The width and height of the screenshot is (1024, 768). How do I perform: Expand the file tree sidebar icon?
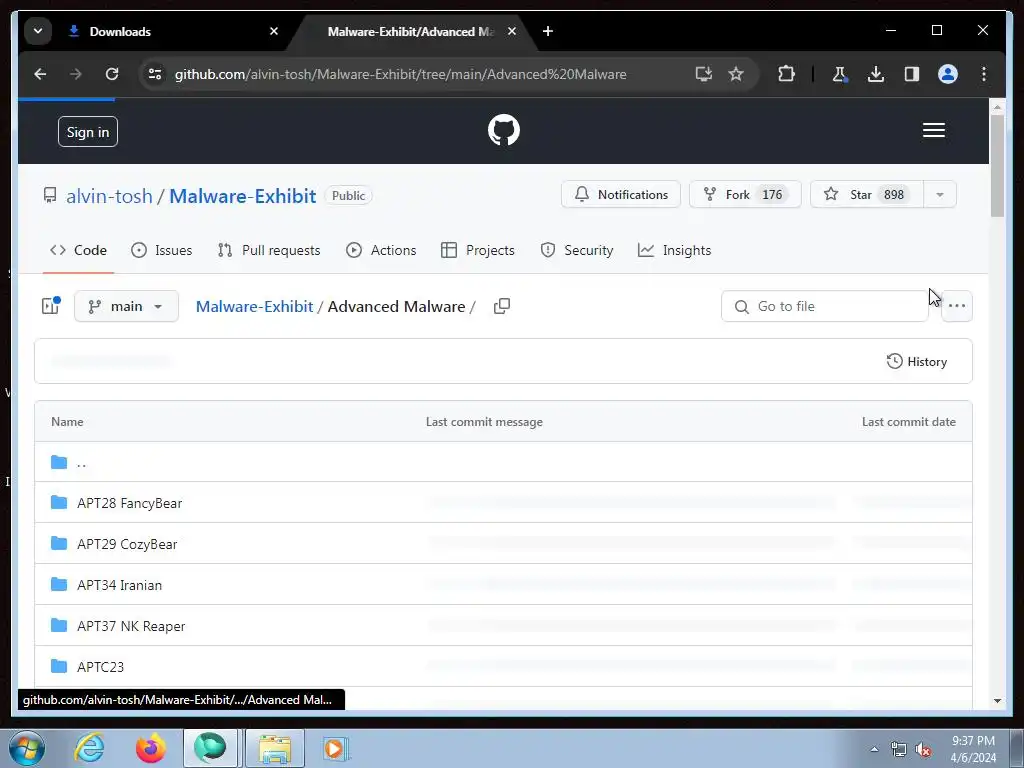point(51,306)
